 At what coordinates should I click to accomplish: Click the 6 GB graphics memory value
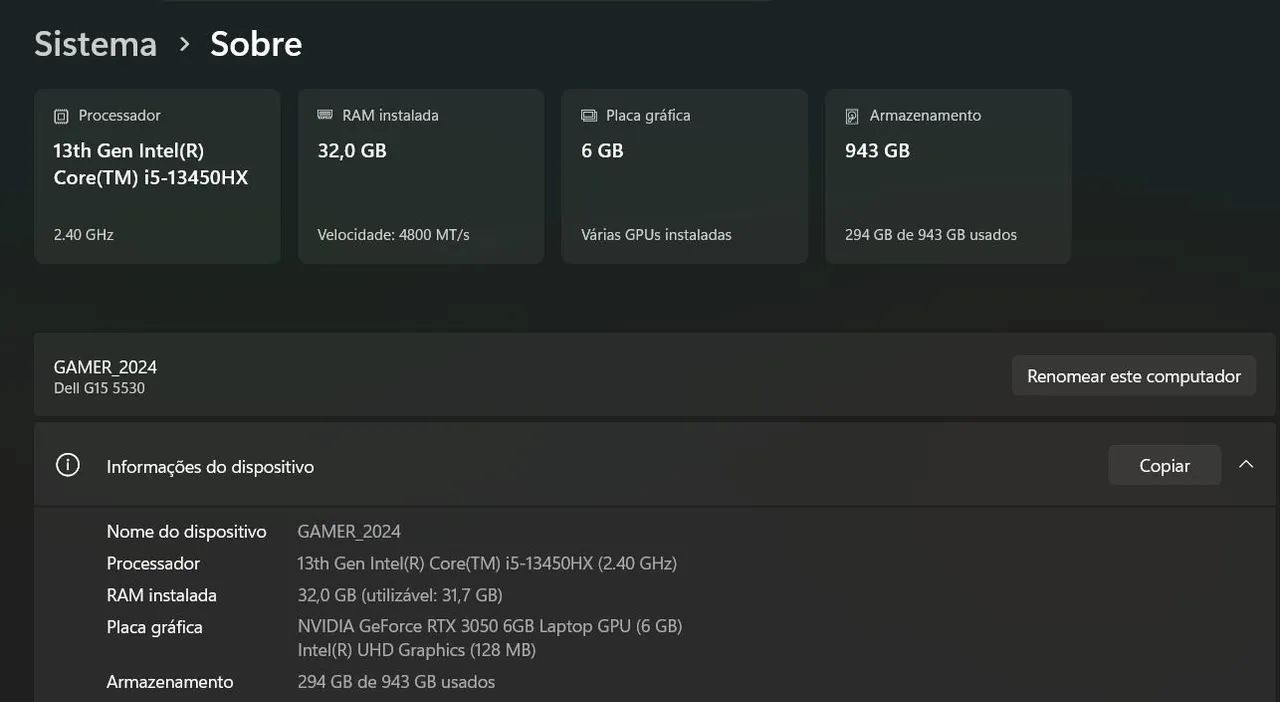tap(602, 150)
